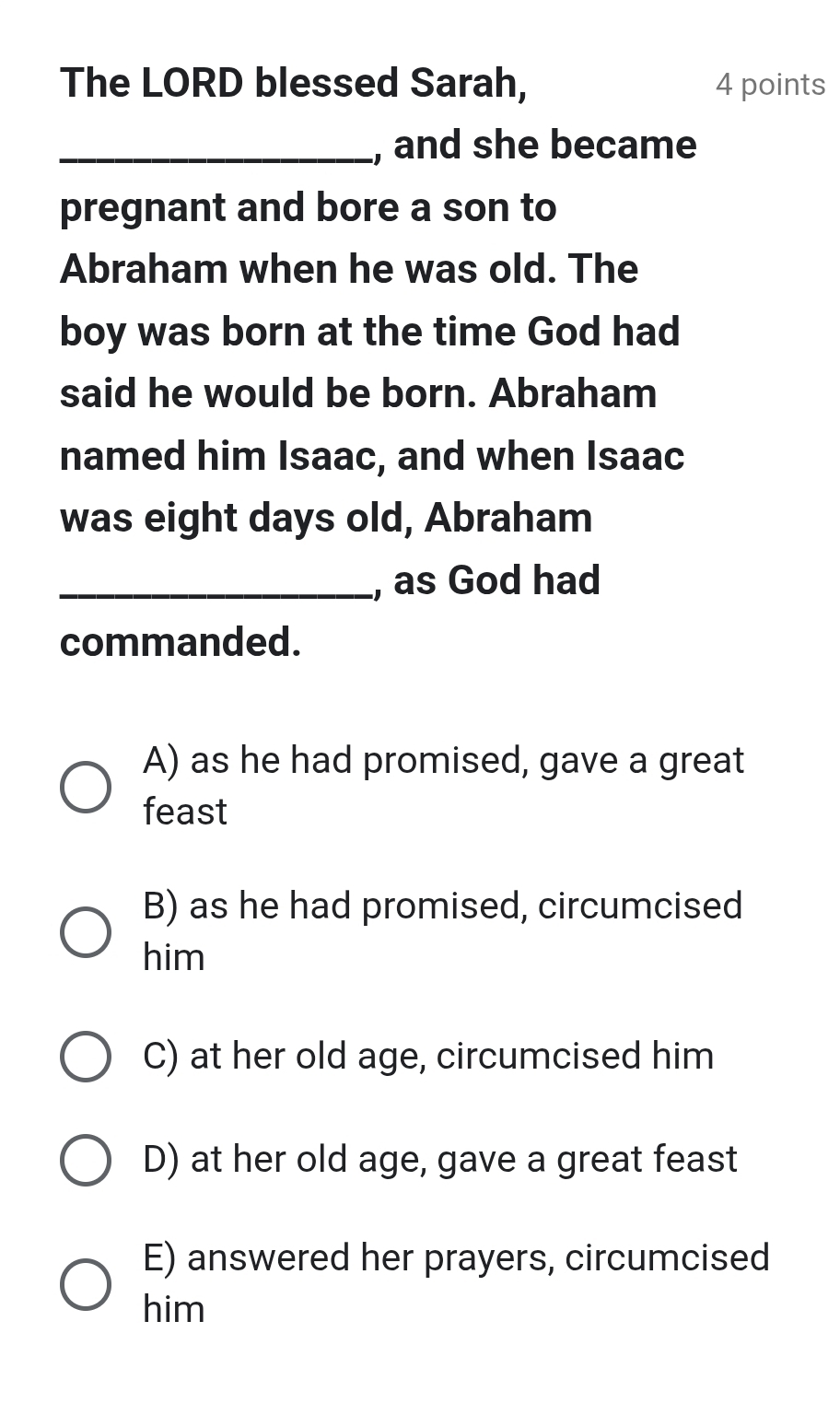Select the radio circle for option B
Viewport: 840px width, 1403px height.
(x=86, y=932)
